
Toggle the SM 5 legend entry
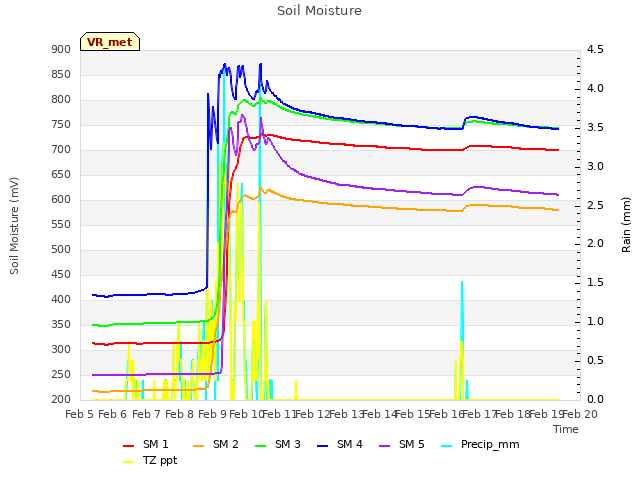[x=402, y=444]
